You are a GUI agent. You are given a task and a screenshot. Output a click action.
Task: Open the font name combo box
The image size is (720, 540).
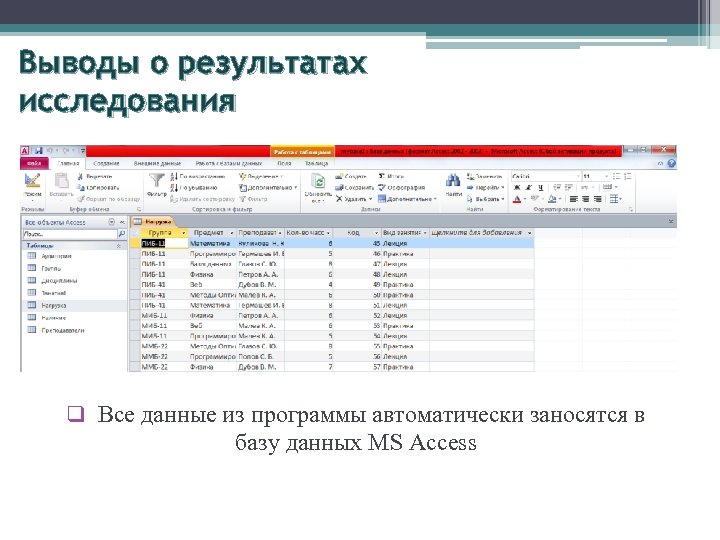point(546,176)
